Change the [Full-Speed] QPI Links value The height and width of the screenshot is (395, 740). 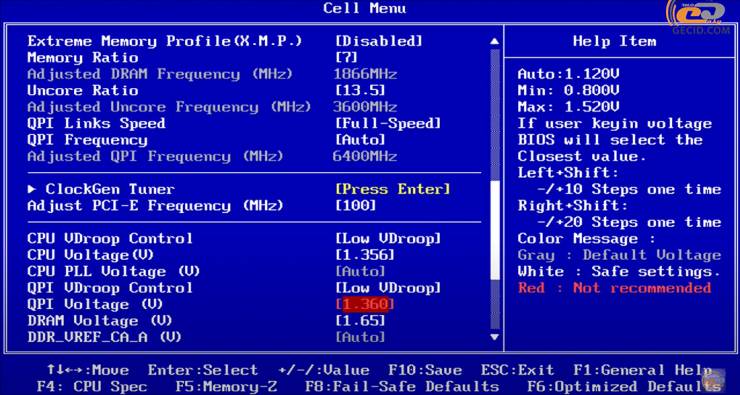[x=388, y=124]
